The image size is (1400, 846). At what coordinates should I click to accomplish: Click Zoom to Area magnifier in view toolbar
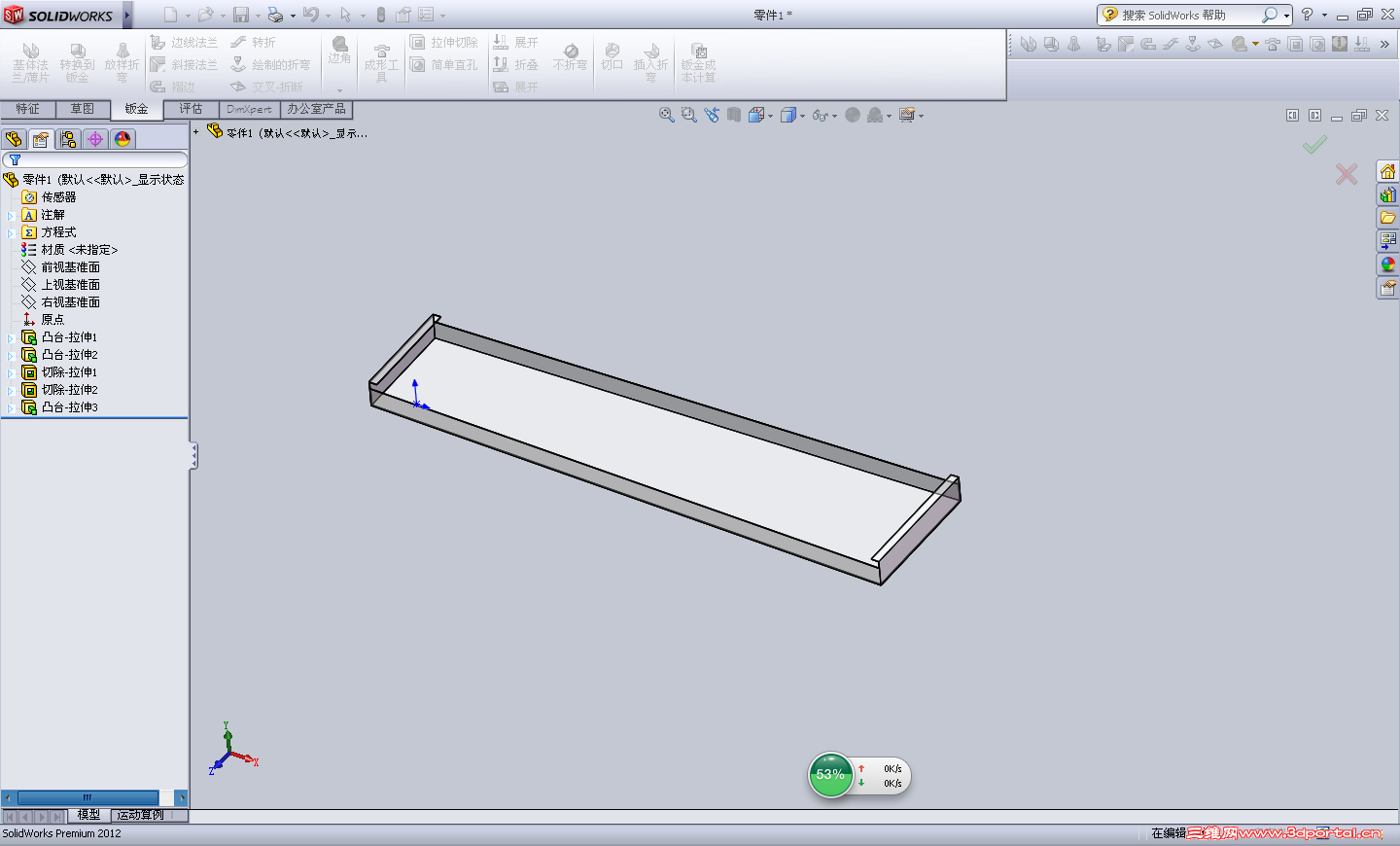(x=689, y=115)
